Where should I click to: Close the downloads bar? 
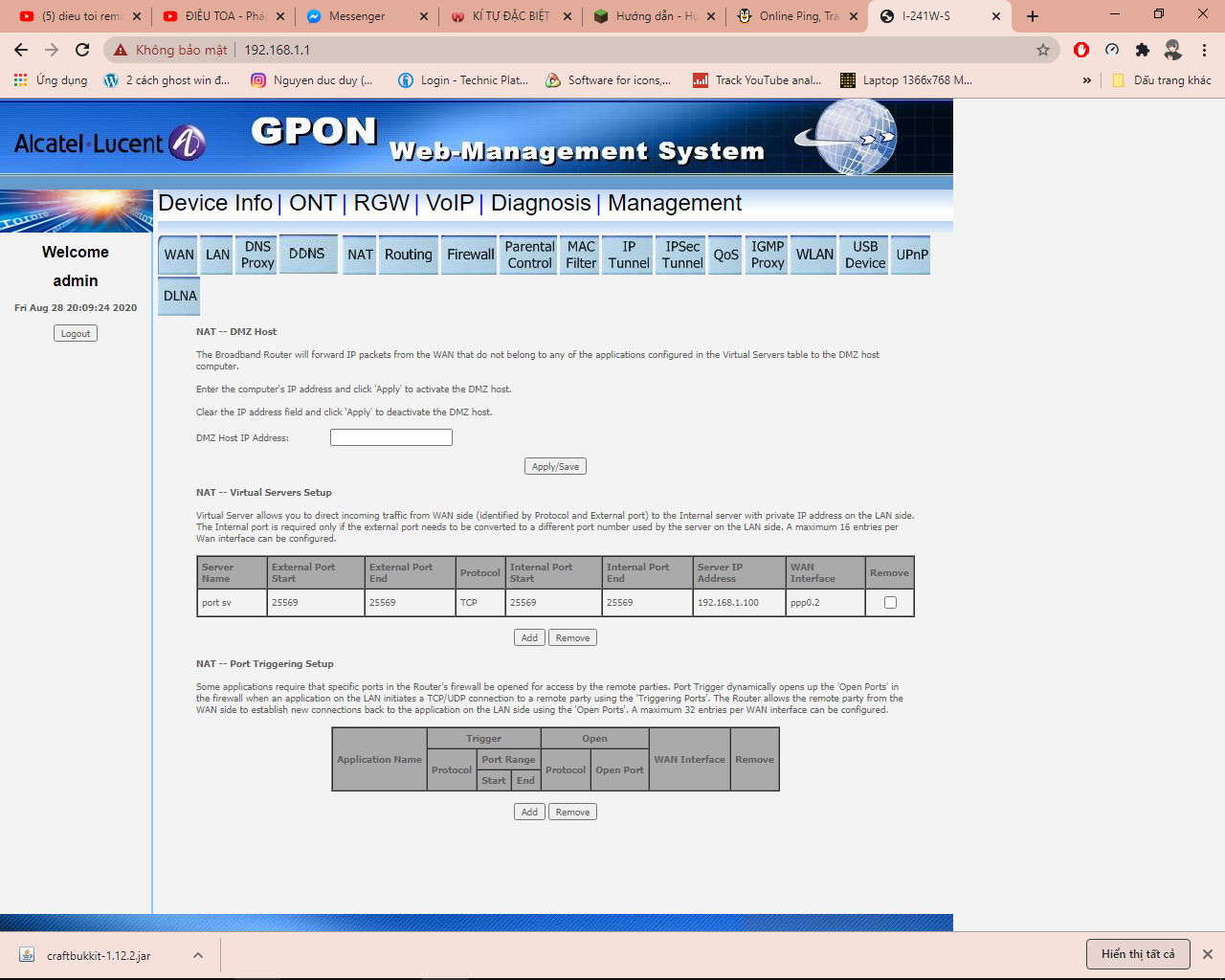click(x=1208, y=954)
